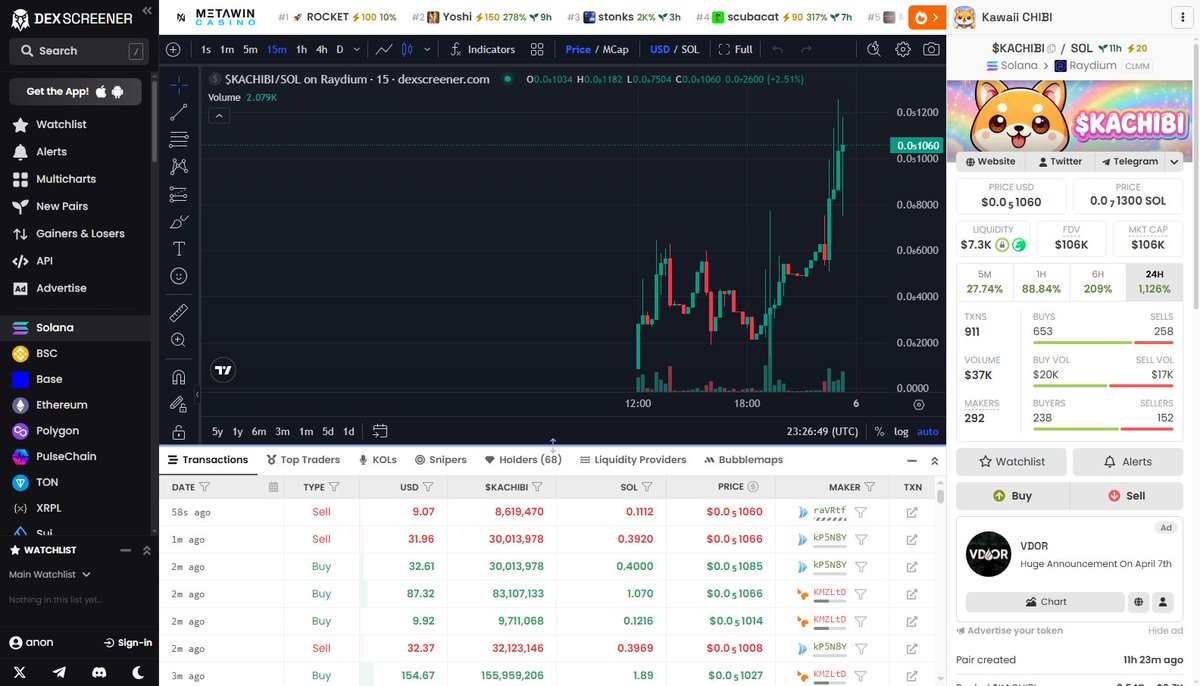This screenshot has width=1200, height=686.
Task: Open the Telegram icon in sidebar
Action: point(59,672)
